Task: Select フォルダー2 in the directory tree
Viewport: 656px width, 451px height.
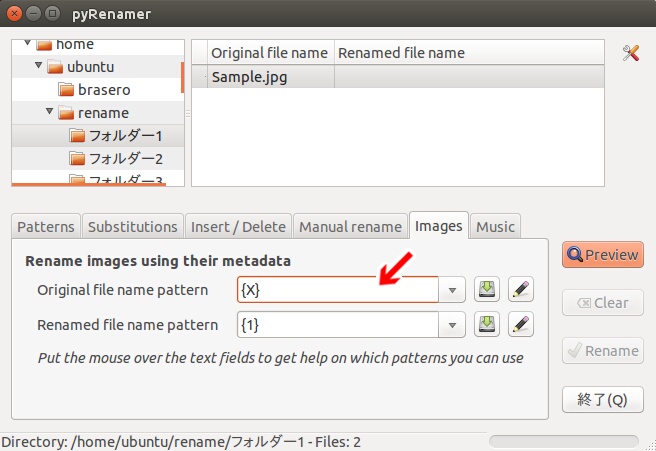Action: pos(126,159)
